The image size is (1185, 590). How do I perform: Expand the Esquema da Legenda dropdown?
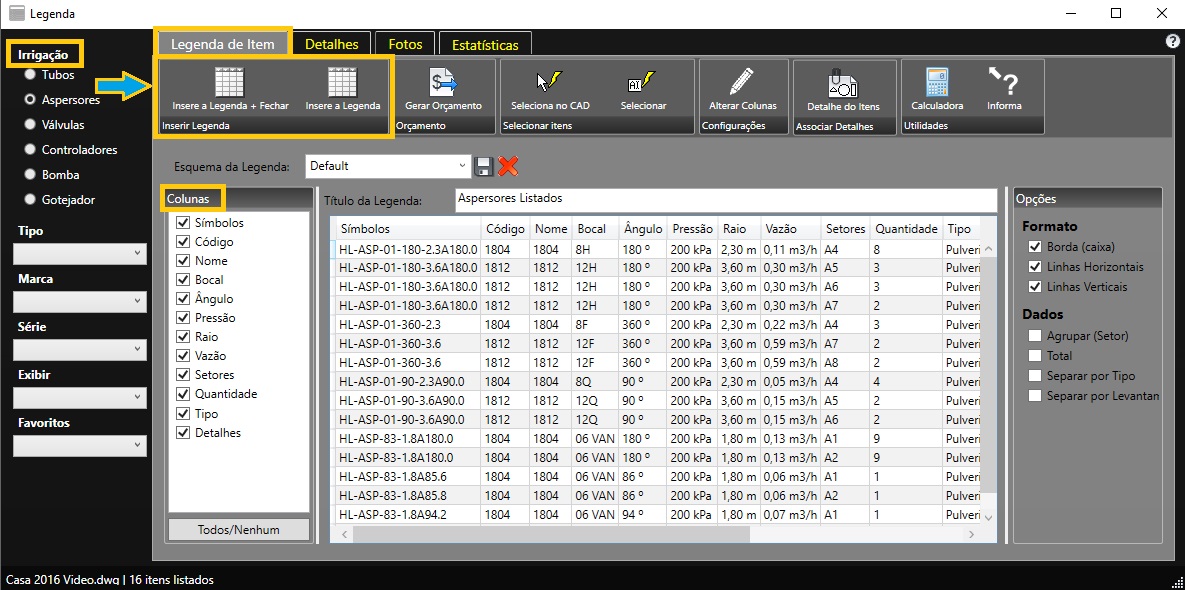(x=461, y=166)
